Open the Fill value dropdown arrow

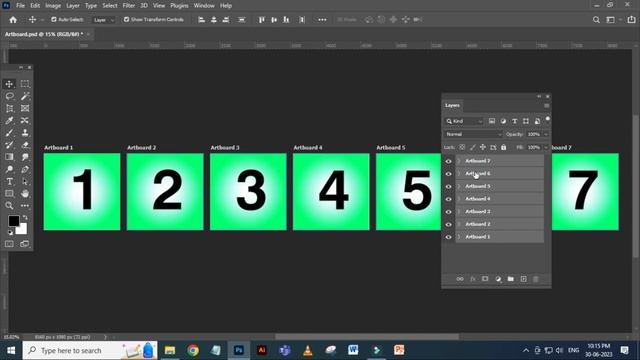546,147
